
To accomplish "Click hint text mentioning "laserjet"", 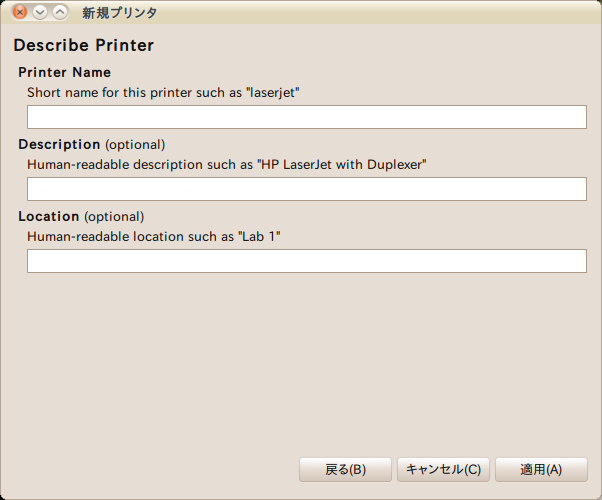I will pos(163,93).
